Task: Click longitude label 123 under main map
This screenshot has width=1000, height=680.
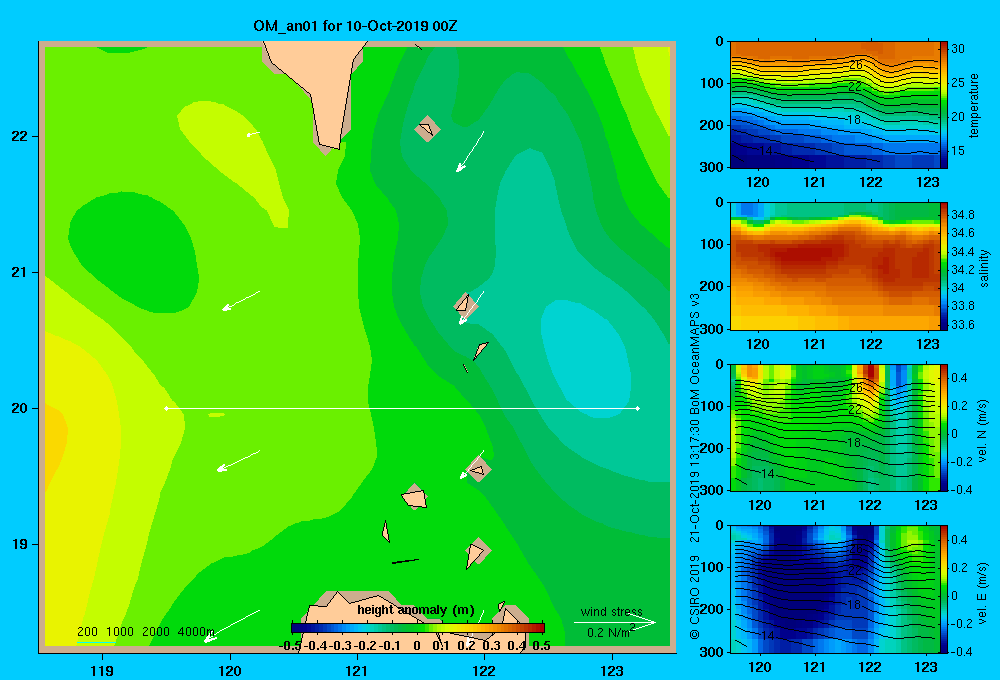Action: [x=612, y=670]
